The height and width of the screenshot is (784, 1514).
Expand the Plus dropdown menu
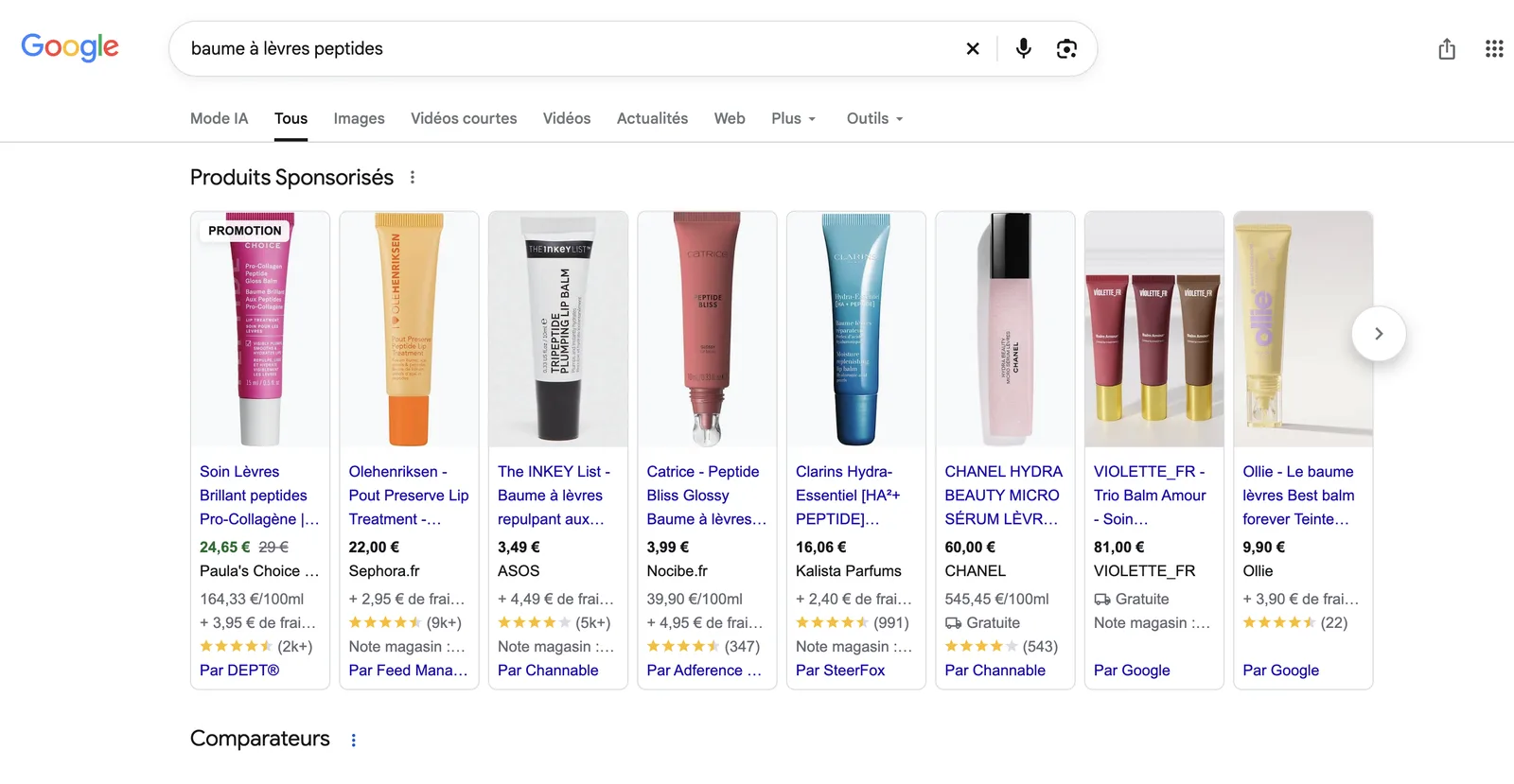coord(793,118)
